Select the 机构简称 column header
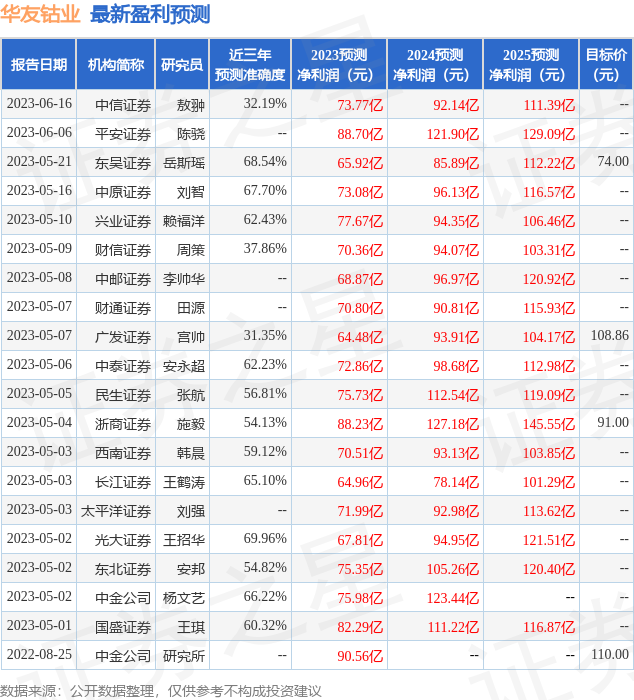This screenshot has height=700, width=634. coord(116,65)
